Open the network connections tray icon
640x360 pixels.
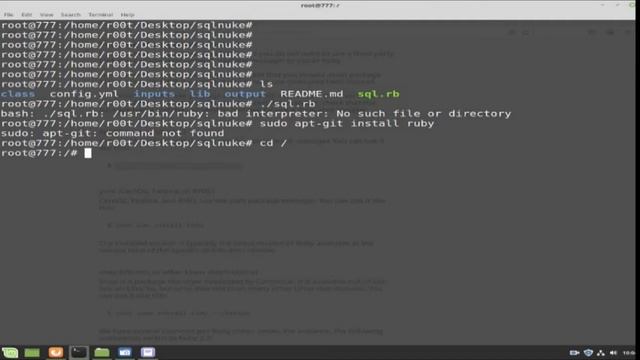click(601, 353)
